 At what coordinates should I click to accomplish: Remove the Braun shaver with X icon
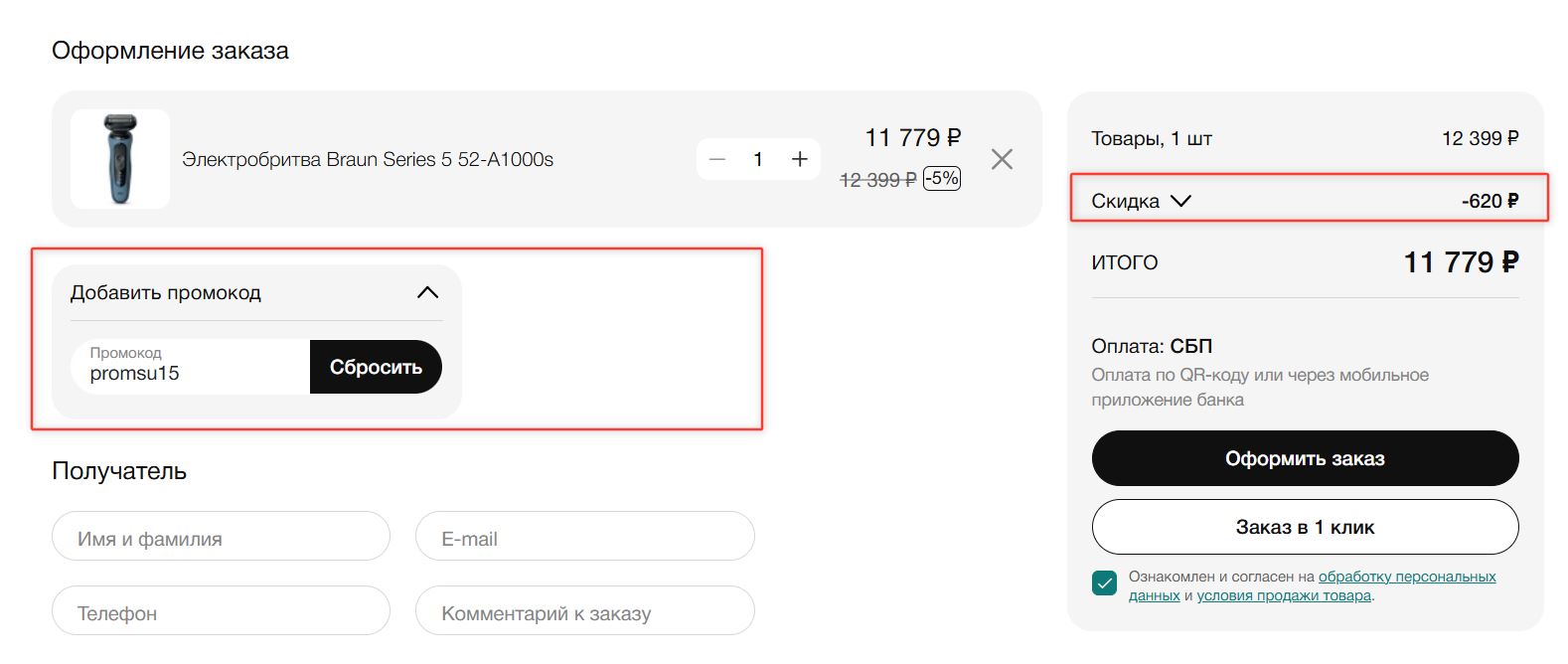point(1002,159)
